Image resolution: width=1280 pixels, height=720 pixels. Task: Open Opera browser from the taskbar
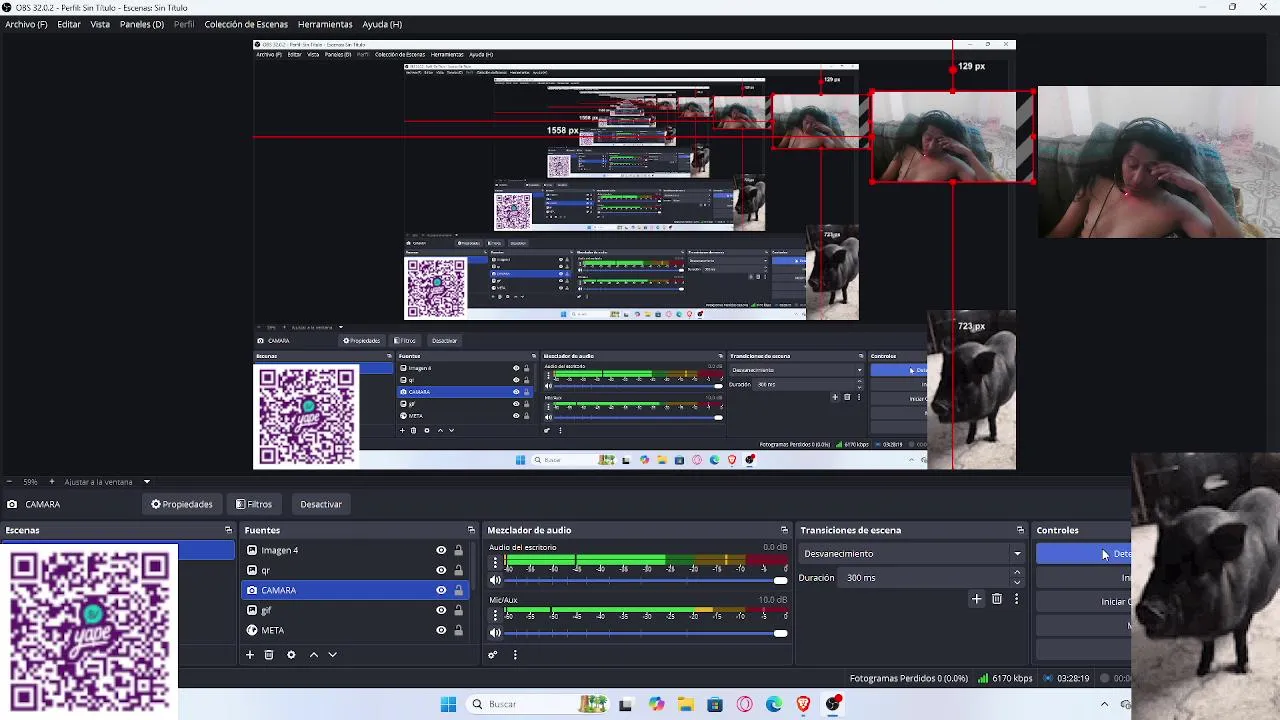[744, 704]
